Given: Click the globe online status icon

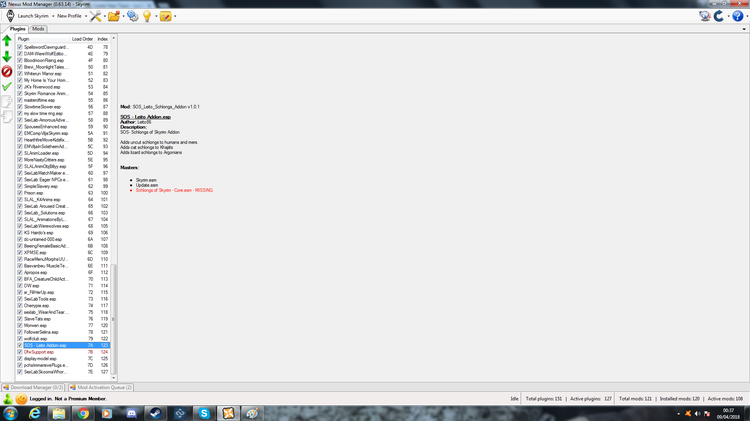Looking at the screenshot, I should 705,16.
